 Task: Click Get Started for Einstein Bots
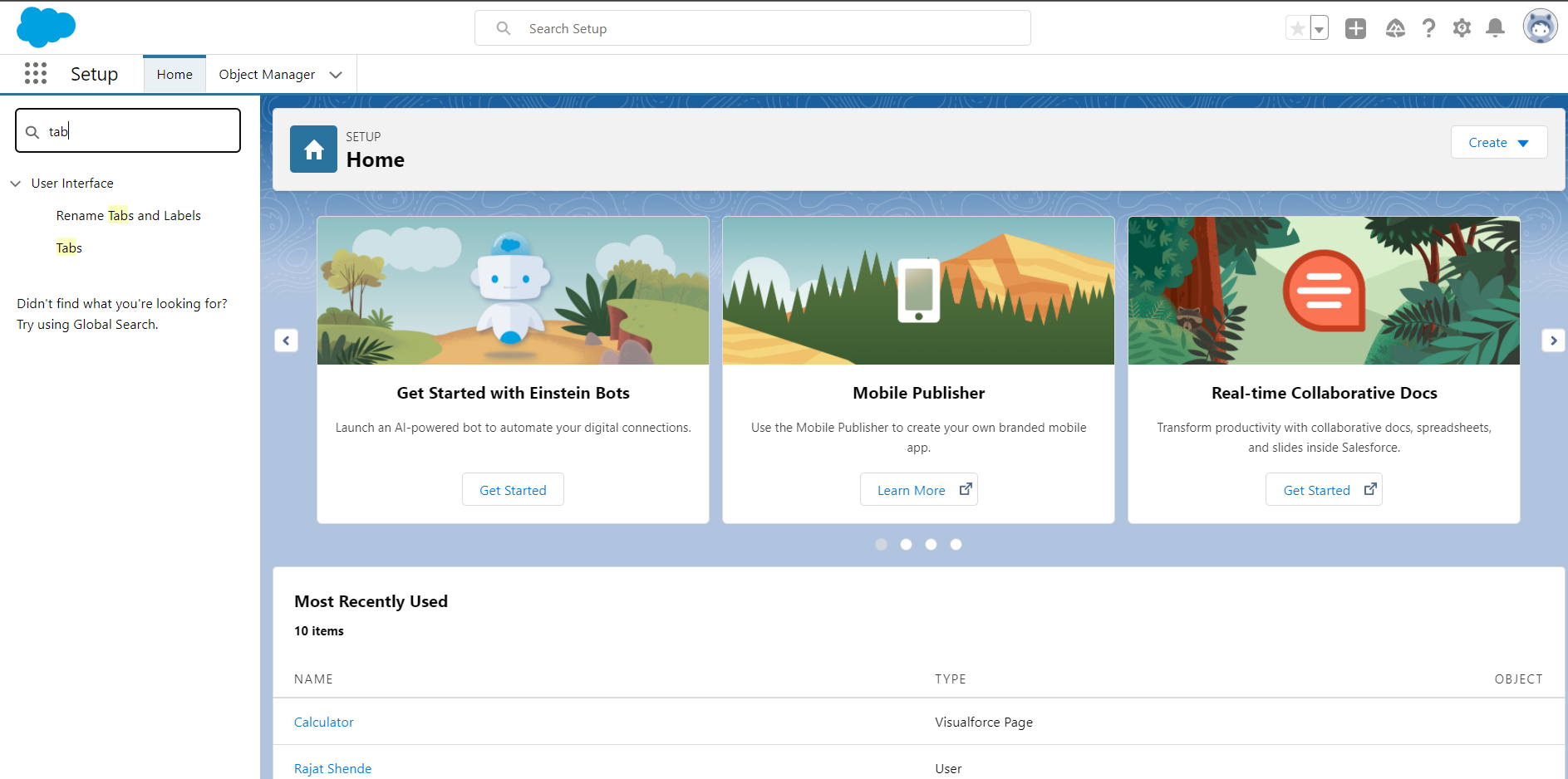(x=513, y=490)
